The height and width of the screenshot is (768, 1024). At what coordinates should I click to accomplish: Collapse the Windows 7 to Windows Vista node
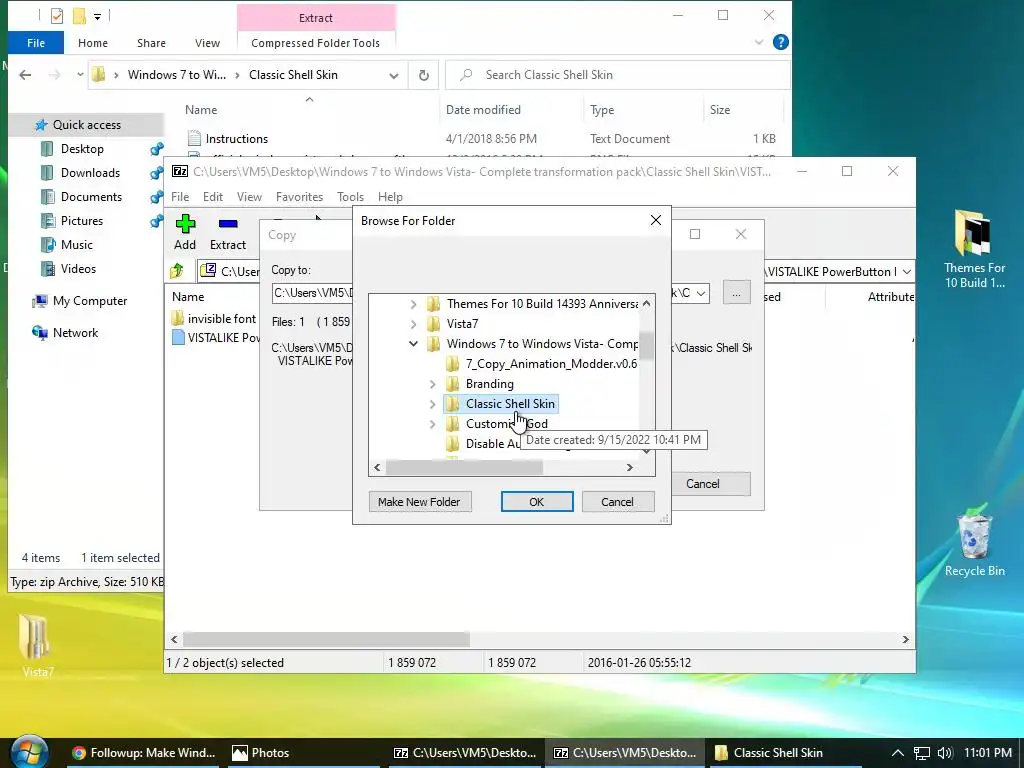413,344
